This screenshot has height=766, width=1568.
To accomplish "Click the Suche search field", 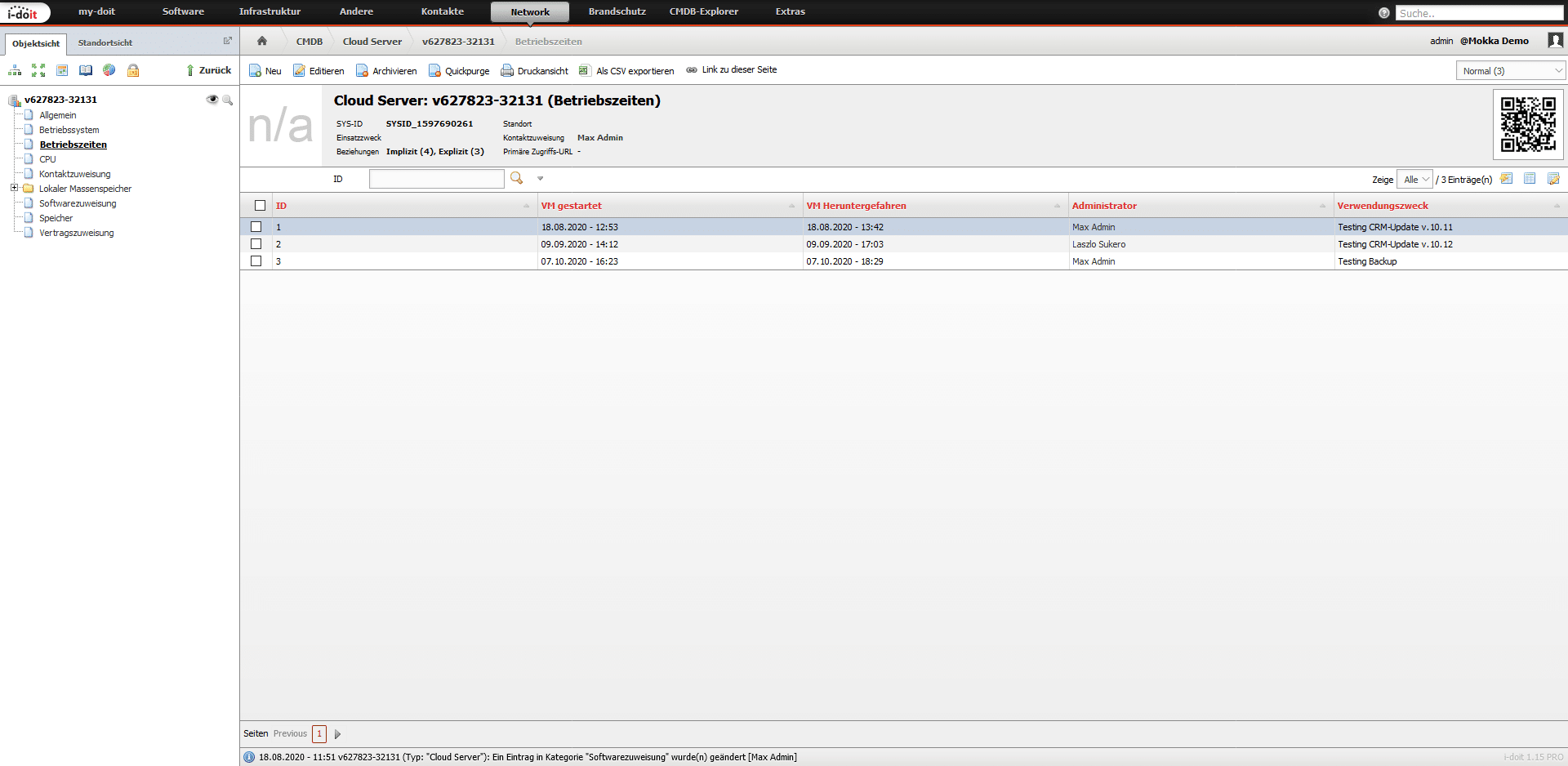I will point(1479,13).
